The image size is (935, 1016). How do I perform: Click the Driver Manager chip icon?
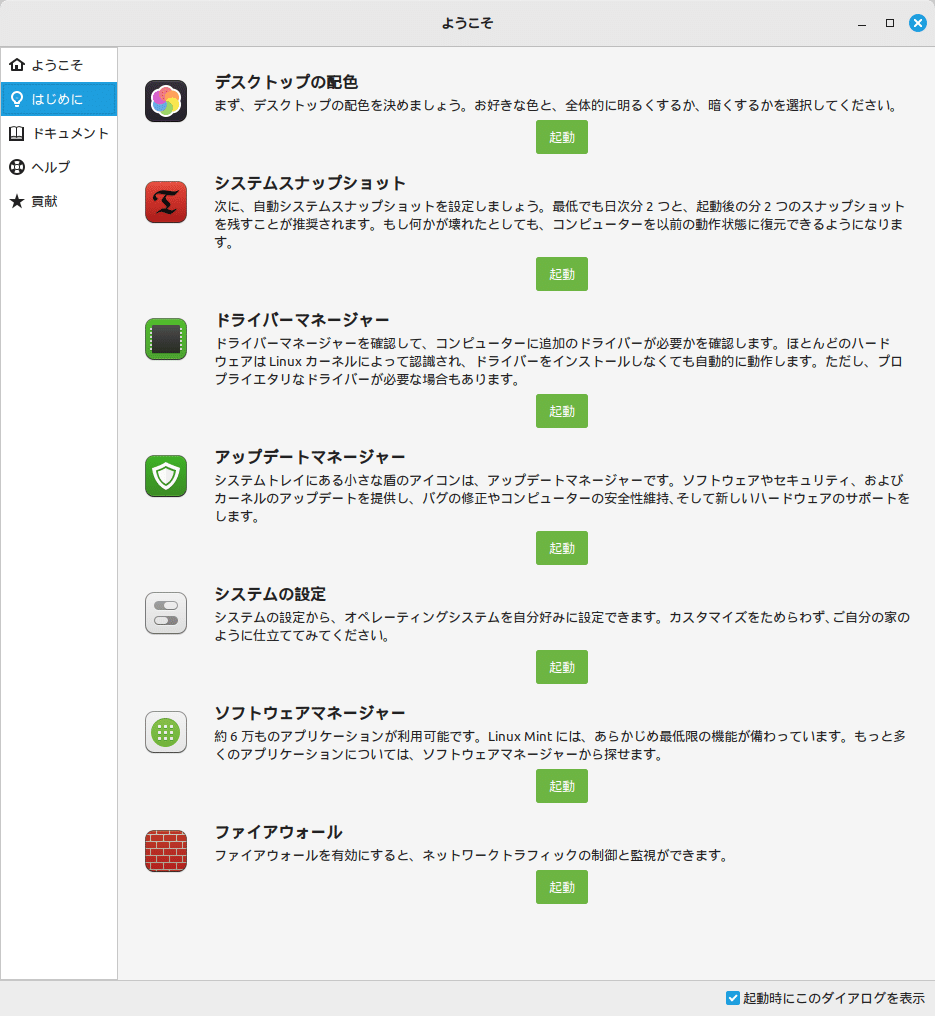(x=166, y=339)
